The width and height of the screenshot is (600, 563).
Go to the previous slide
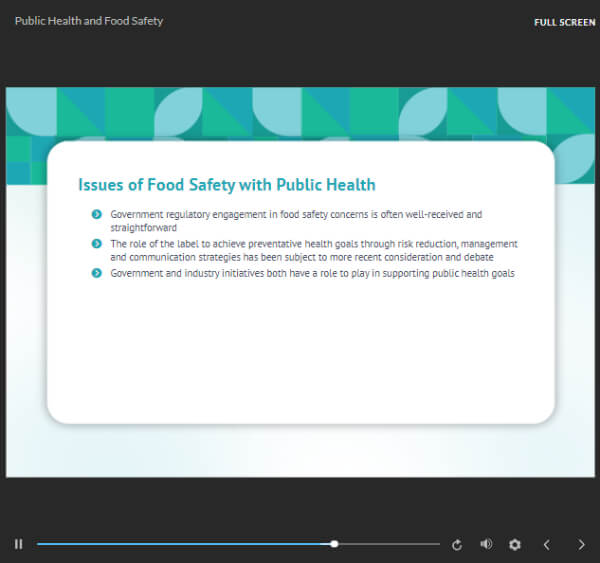click(546, 544)
